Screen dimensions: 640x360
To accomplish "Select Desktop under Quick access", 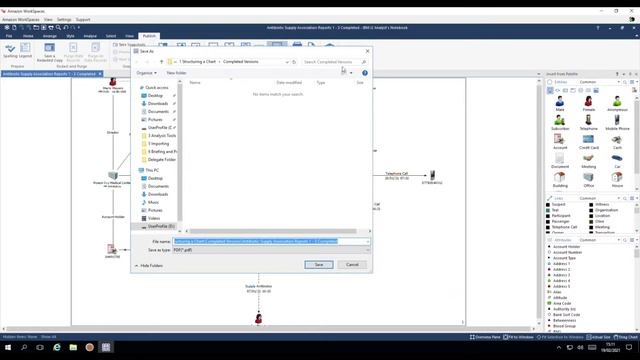I will tap(155, 96).
